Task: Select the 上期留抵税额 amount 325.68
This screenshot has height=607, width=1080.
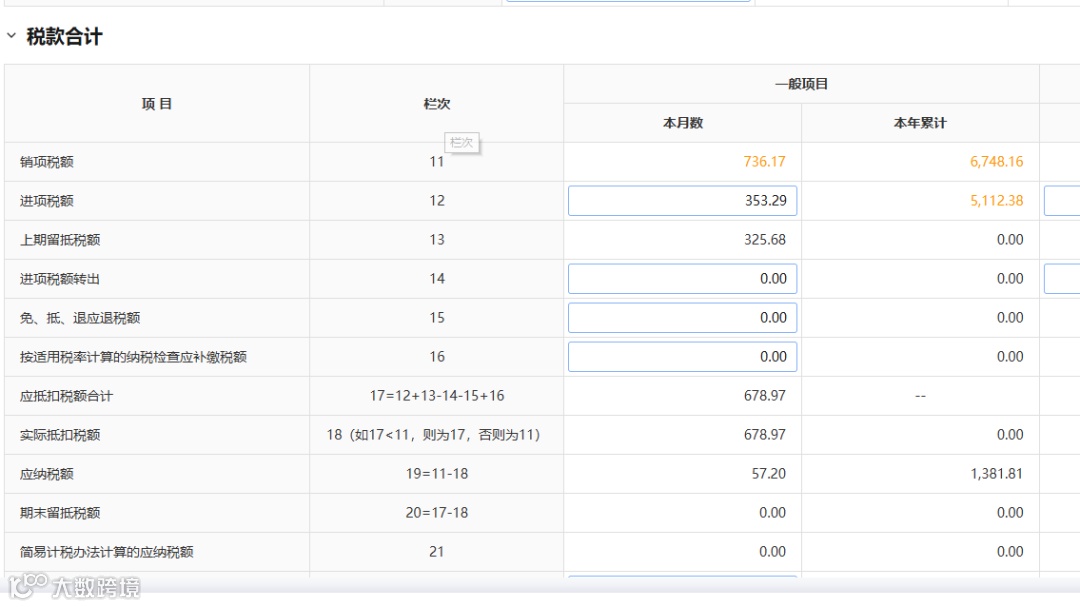Action: [x=765, y=240]
